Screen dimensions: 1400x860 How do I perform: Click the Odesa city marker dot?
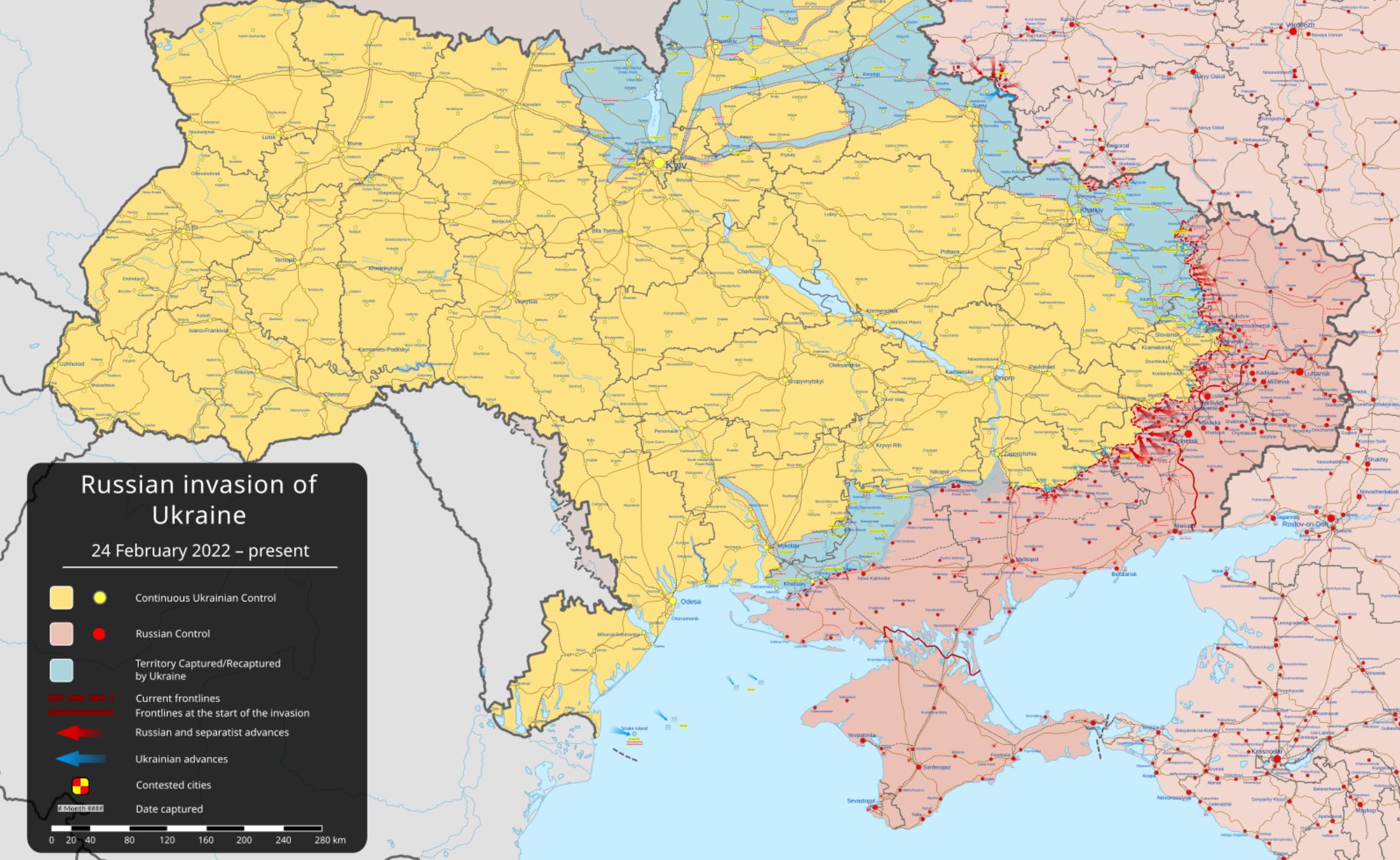point(673,601)
